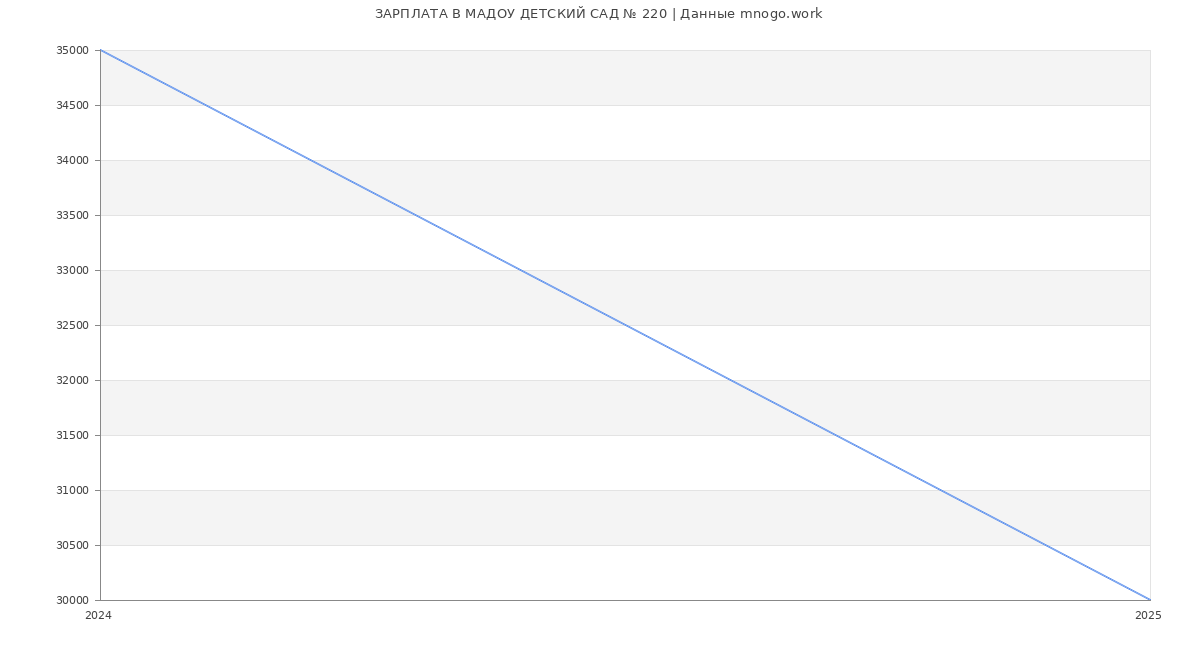Image resolution: width=1200 pixels, height=650 pixels.
Task: Click the chart title text
Action: (598, 14)
